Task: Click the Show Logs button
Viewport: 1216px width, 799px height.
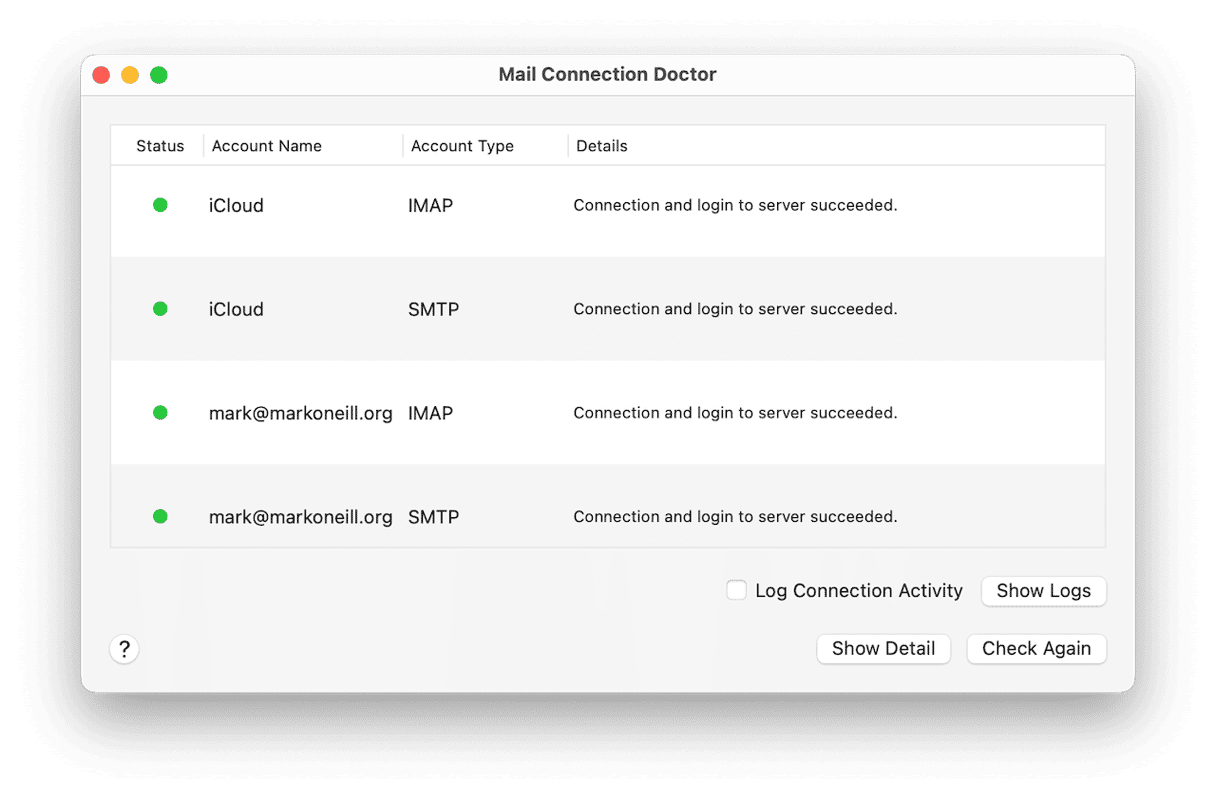Action: (x=1043, y=591)
